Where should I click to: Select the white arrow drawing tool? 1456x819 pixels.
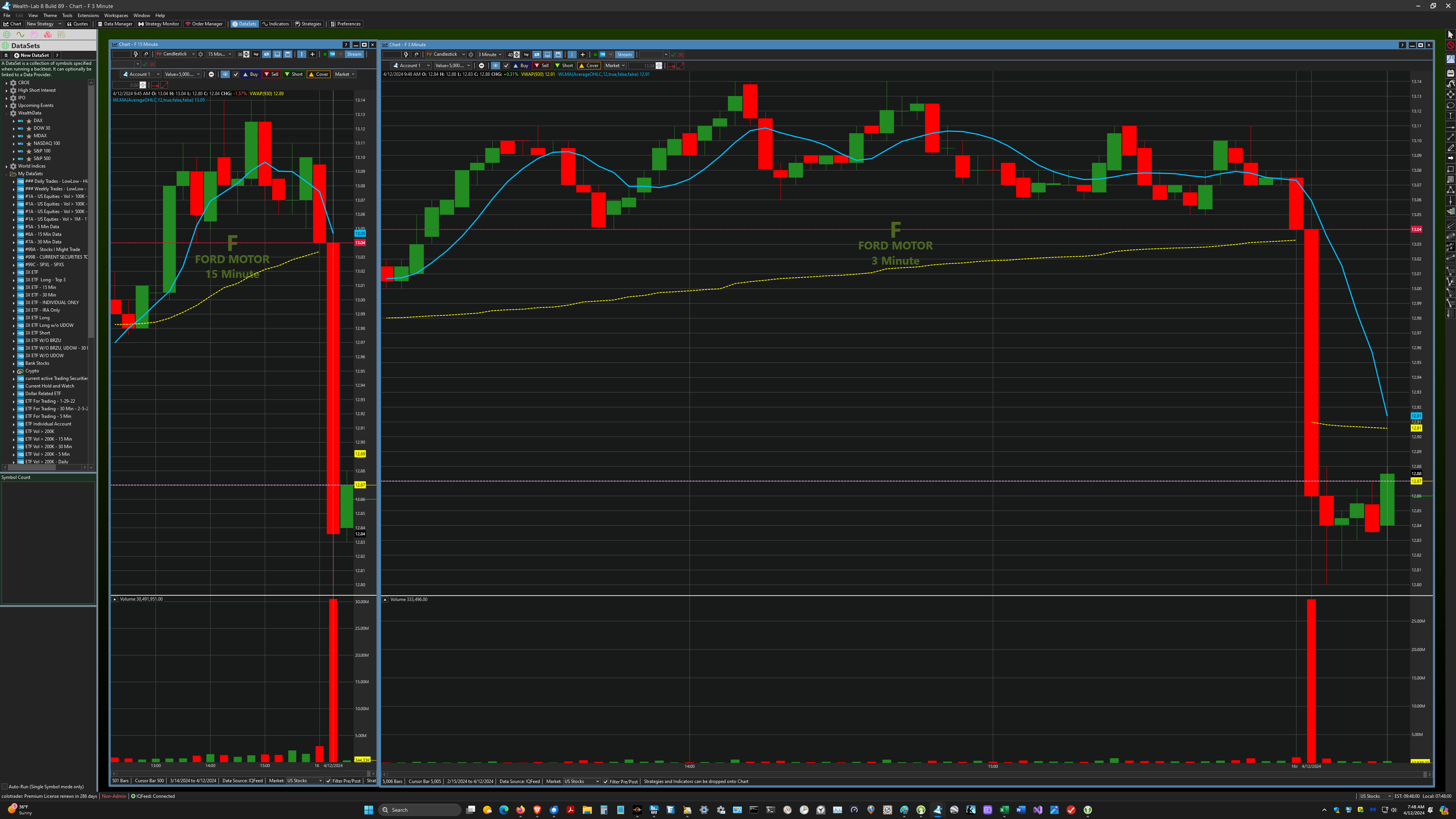pyautogui.click(x=1450, y=158)
